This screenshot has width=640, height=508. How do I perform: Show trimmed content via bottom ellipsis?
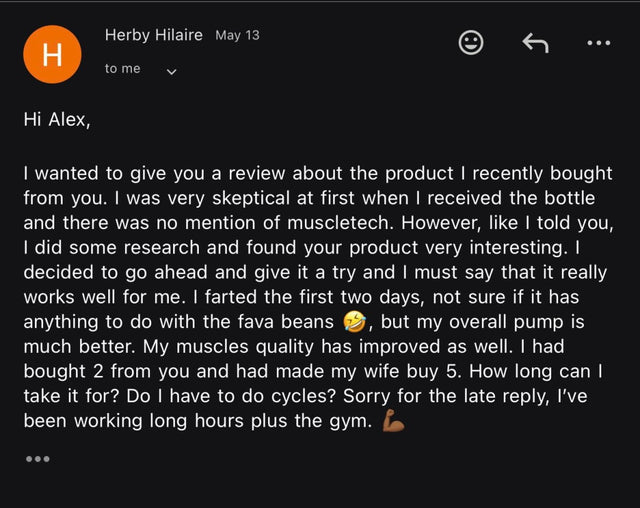click(x=38, y=459)
